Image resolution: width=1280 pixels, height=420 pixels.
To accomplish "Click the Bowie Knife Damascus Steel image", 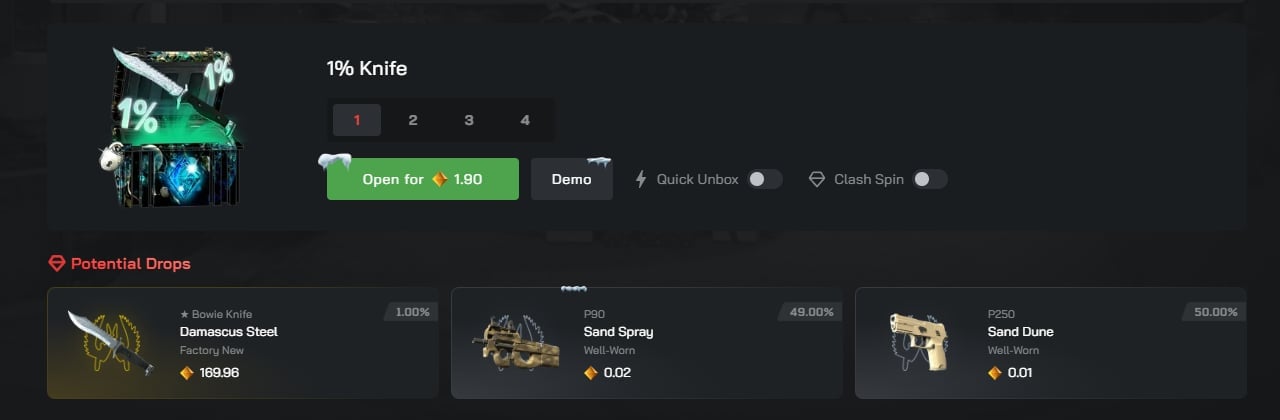I will (109, 342).
